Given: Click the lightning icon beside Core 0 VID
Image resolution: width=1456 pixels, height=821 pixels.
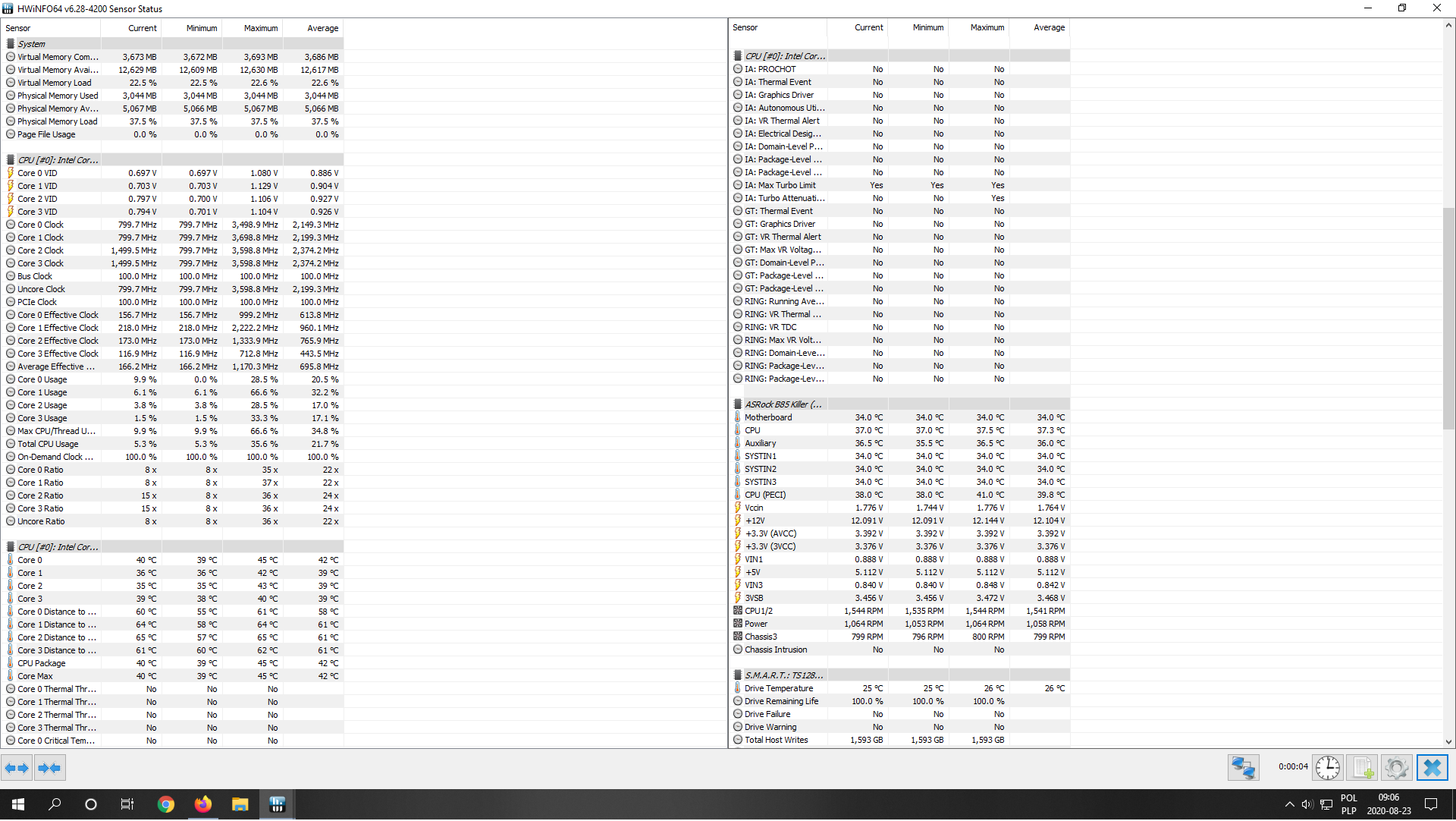Looking at the screenshot, I should (x=11, y=173).
